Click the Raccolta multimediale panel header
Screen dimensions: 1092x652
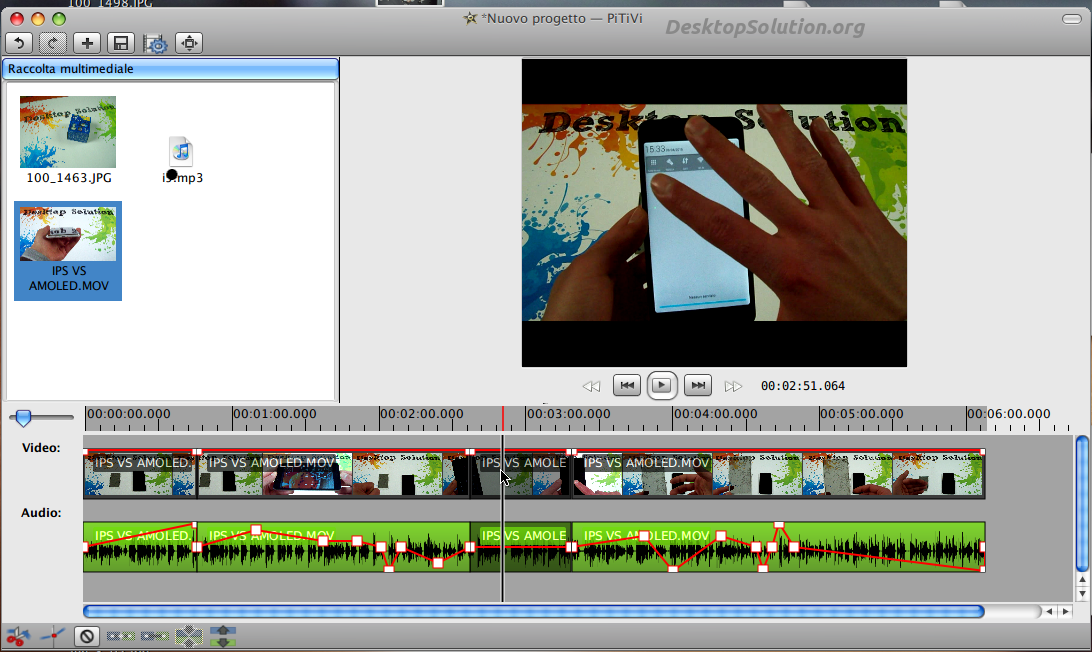(x=171, y=69)
